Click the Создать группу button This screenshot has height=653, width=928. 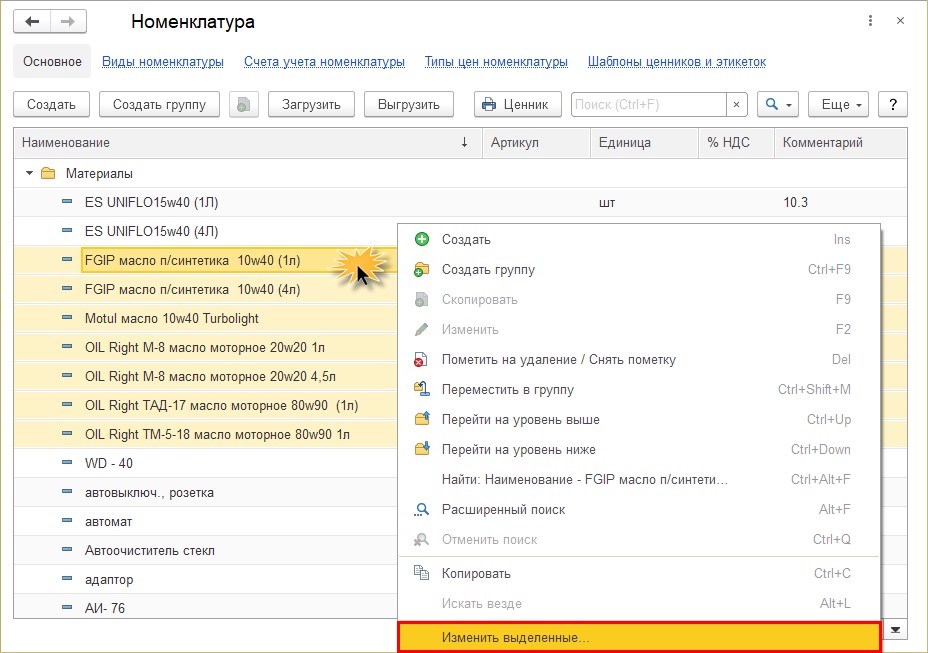pyautogui.click(x=159, y=105)
